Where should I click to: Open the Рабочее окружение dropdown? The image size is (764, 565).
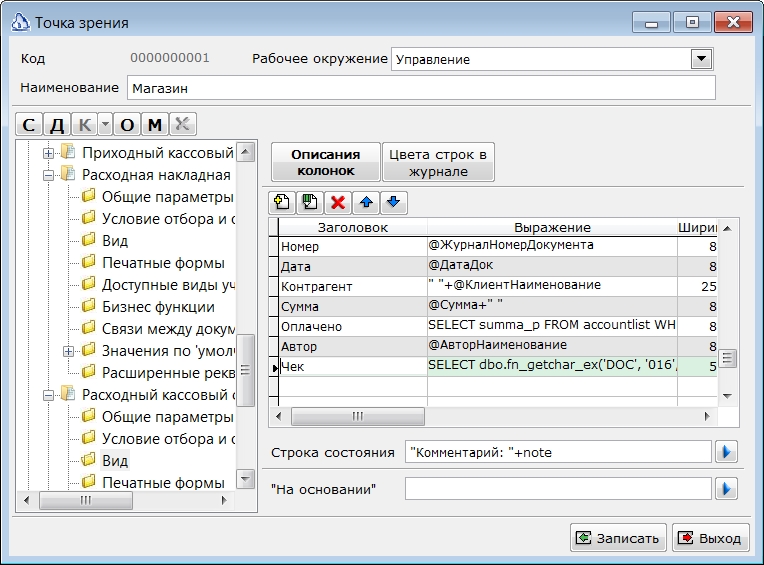(x=701, y=59)
